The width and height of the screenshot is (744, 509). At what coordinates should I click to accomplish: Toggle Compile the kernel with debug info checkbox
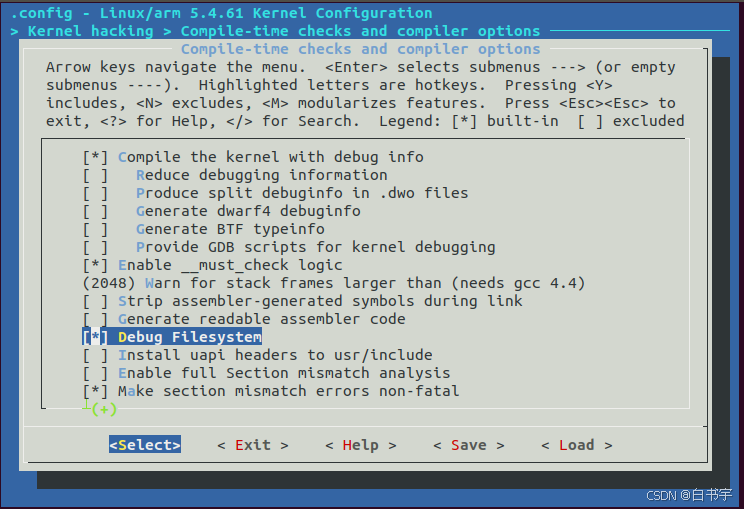(x=95, y=157)
